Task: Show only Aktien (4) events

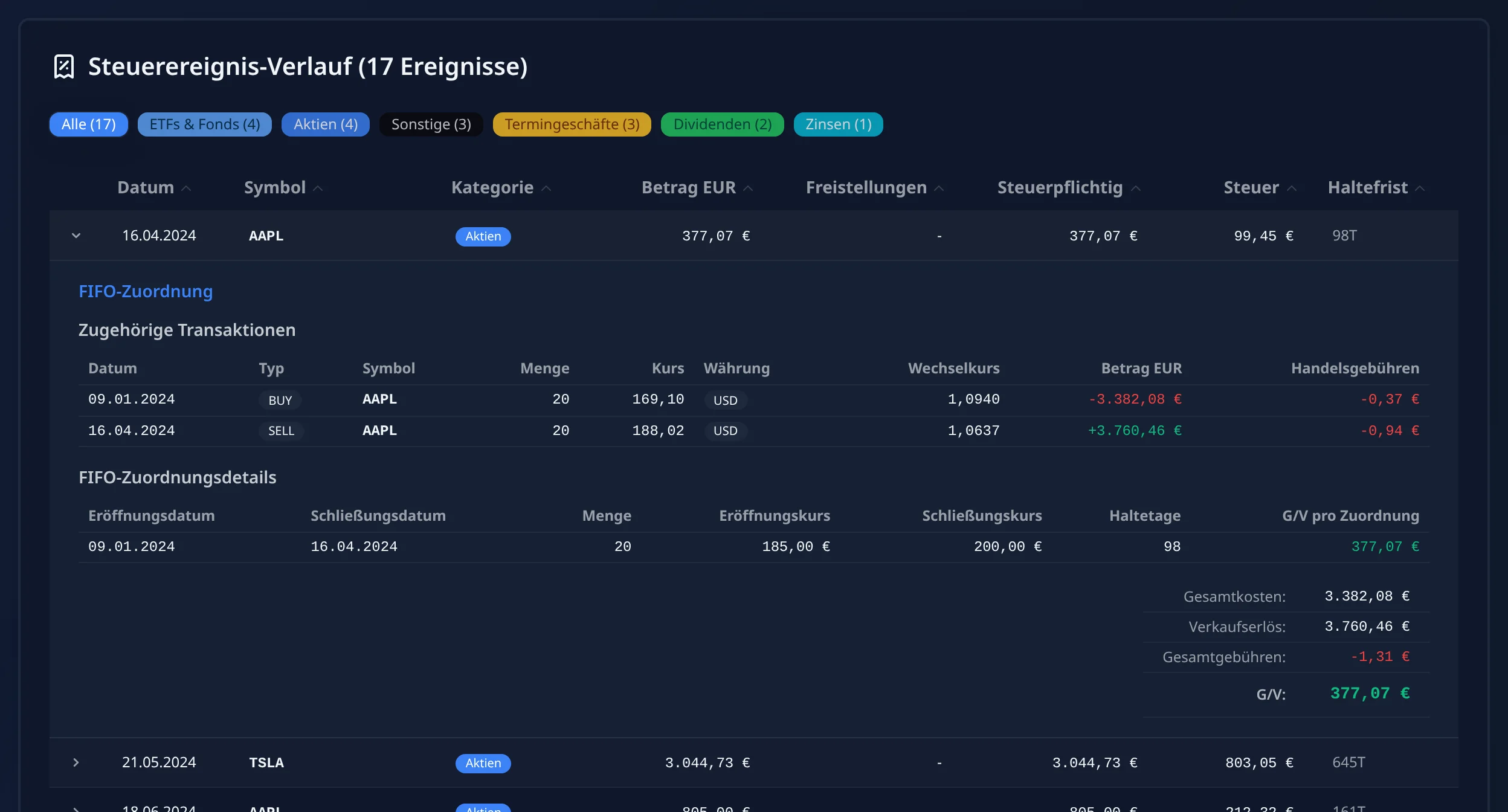Action: [x=326, y=124]
